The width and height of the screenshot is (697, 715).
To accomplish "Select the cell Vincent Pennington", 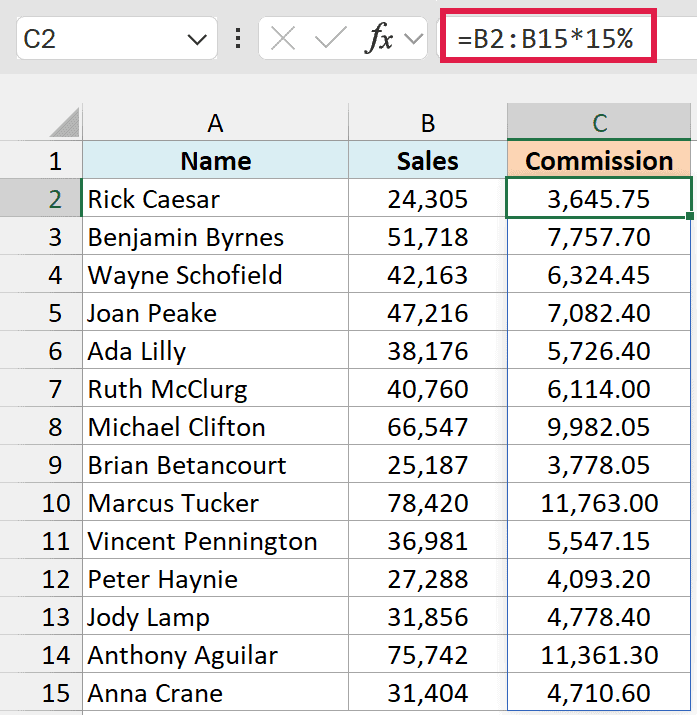I will coord(215,540).
